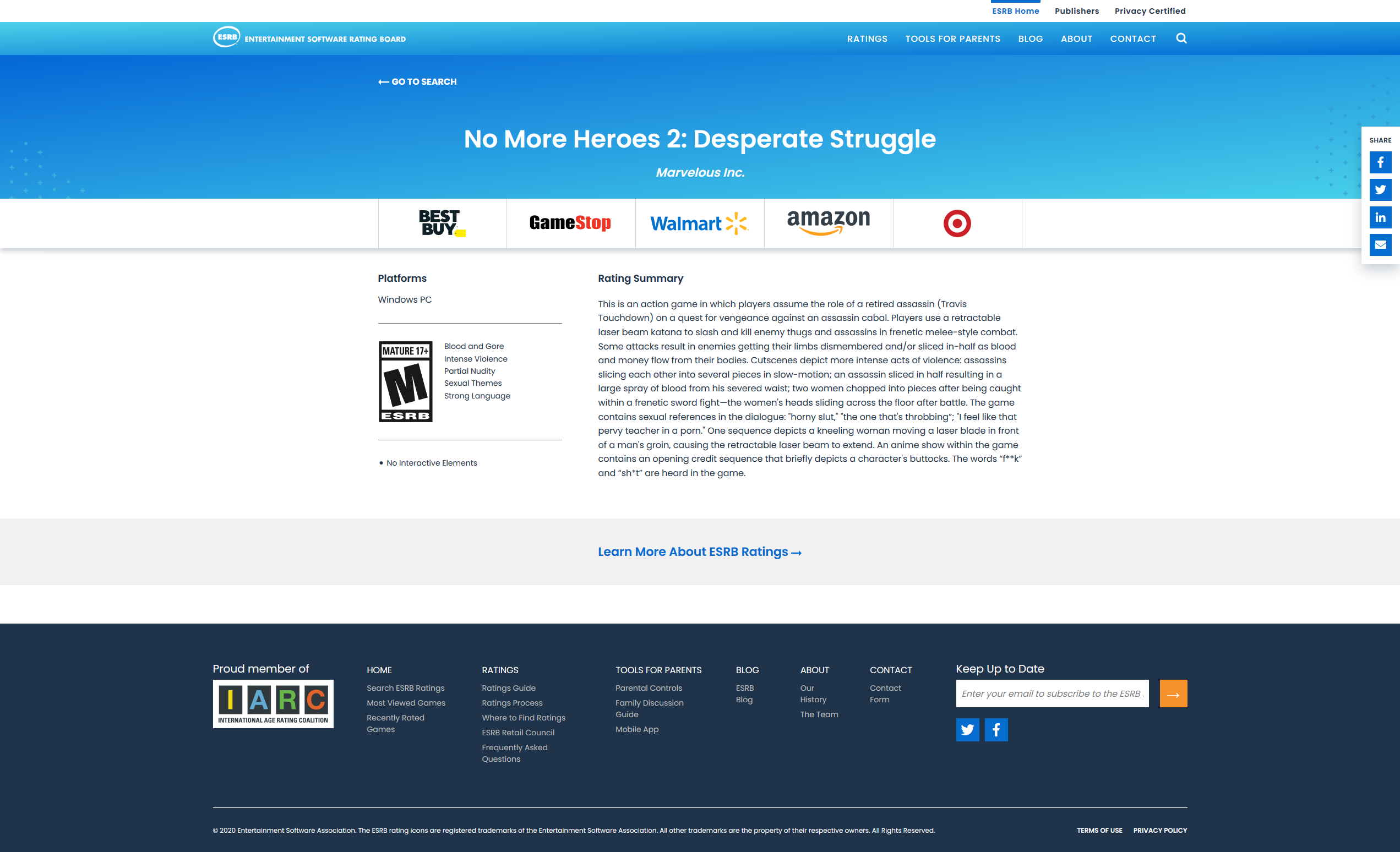Click the footer RATINGS heading

coord(500,670)
